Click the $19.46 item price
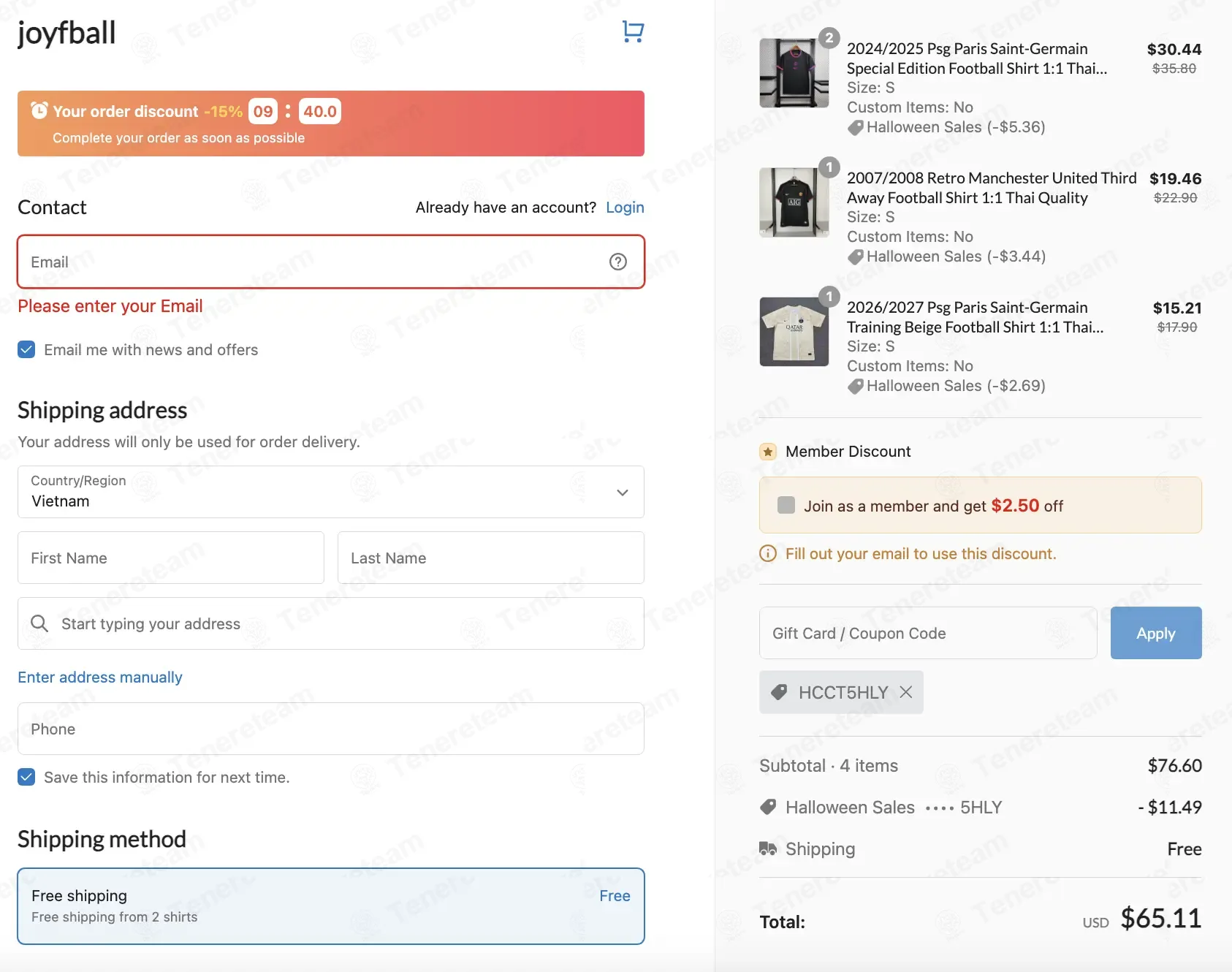Image resolution: width=1232 pixels, height=972 pixels. [1175, 178]
